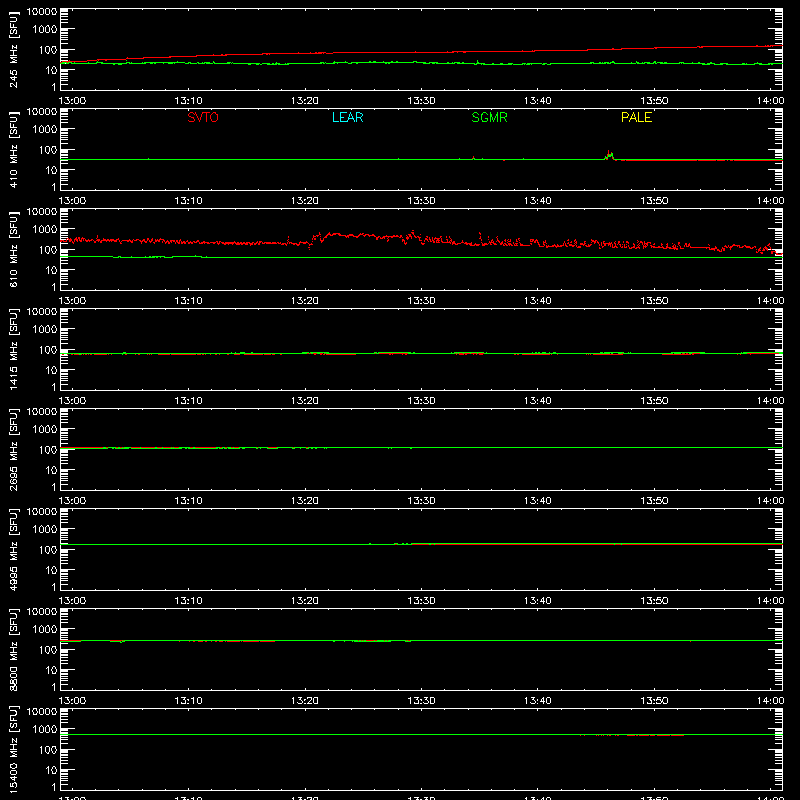Select the 8800 MHz [SFU] axis label

pos(13,649)
